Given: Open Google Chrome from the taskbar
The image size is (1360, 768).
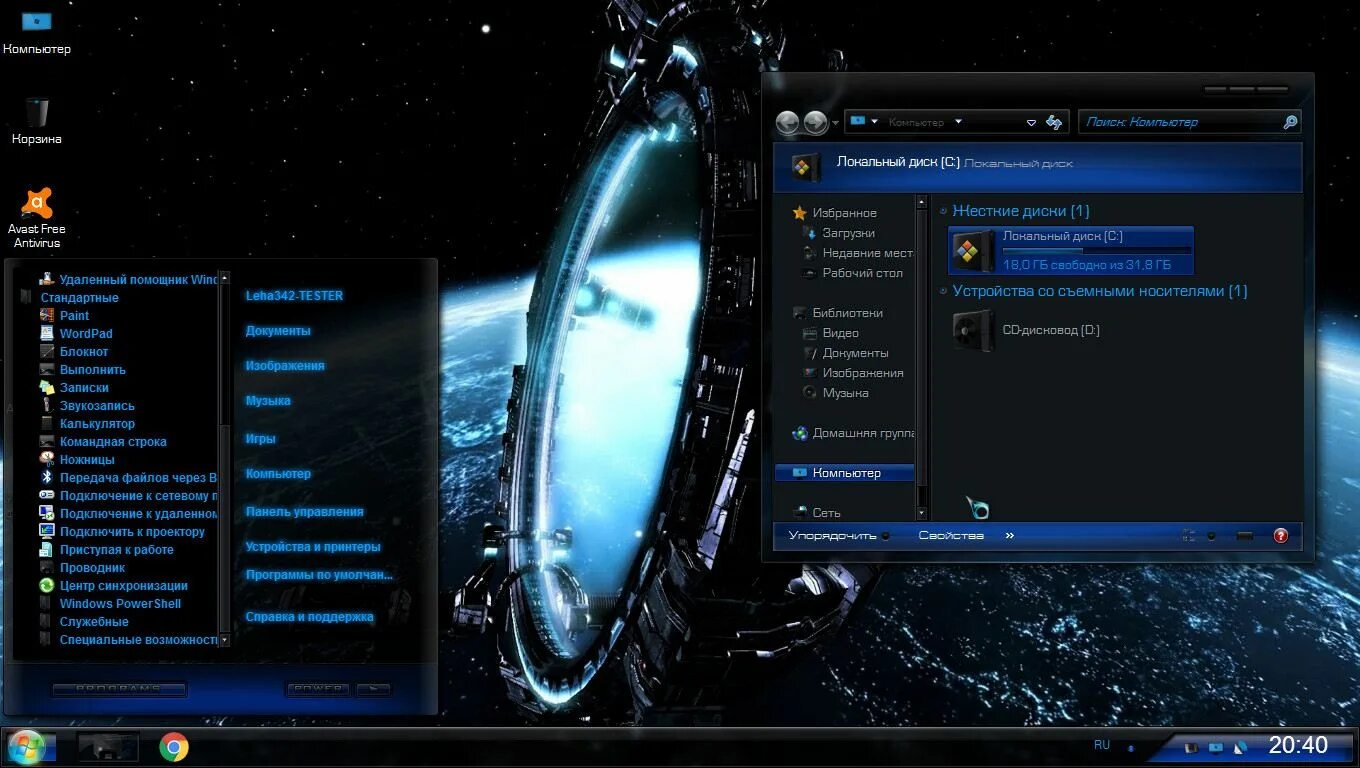Looking at the screenshot, I should point(174,746).
